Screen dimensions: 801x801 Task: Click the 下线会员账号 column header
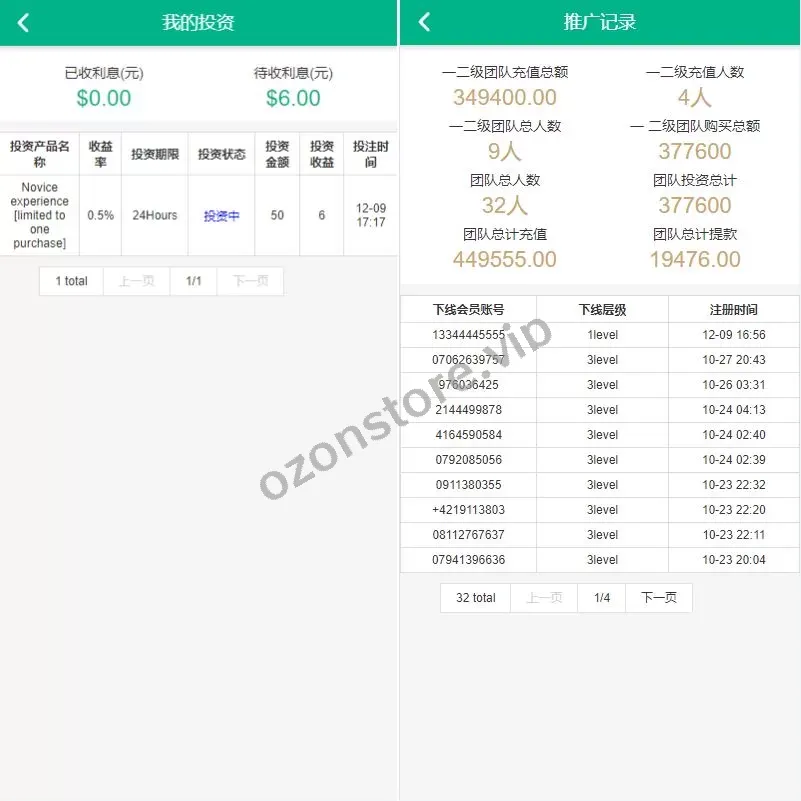[468, 310]
